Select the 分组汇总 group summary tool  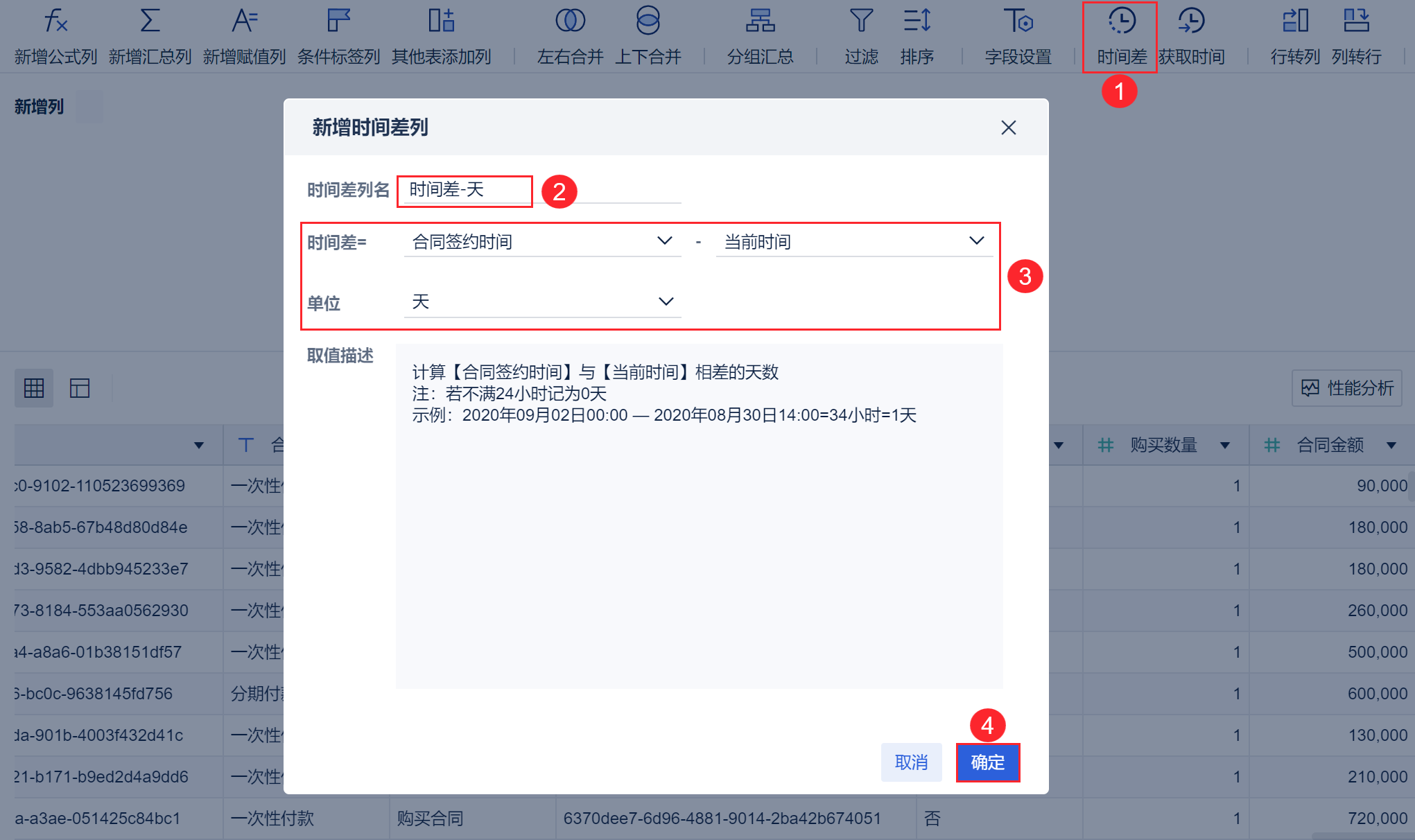pos(760,37)
